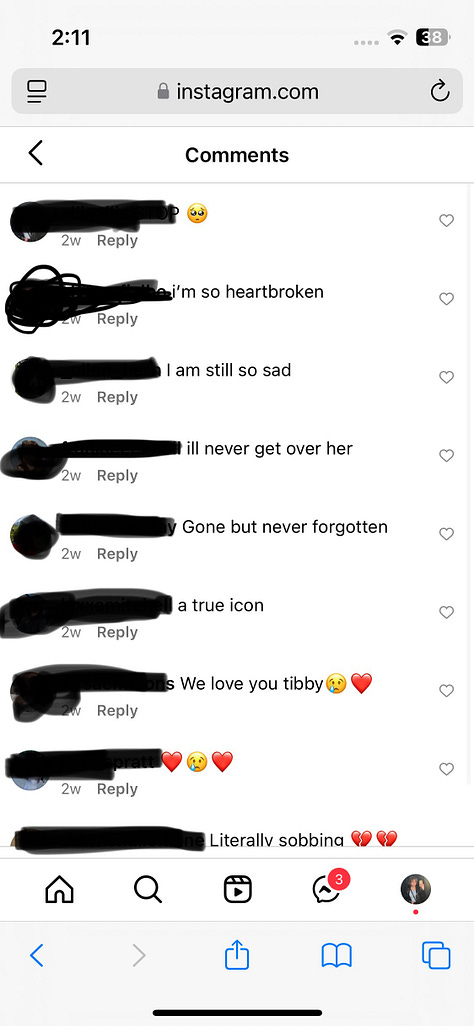Go back with Safari's blue back arrow
Viewport: 474px width, 1026px height.
(37, 955)
